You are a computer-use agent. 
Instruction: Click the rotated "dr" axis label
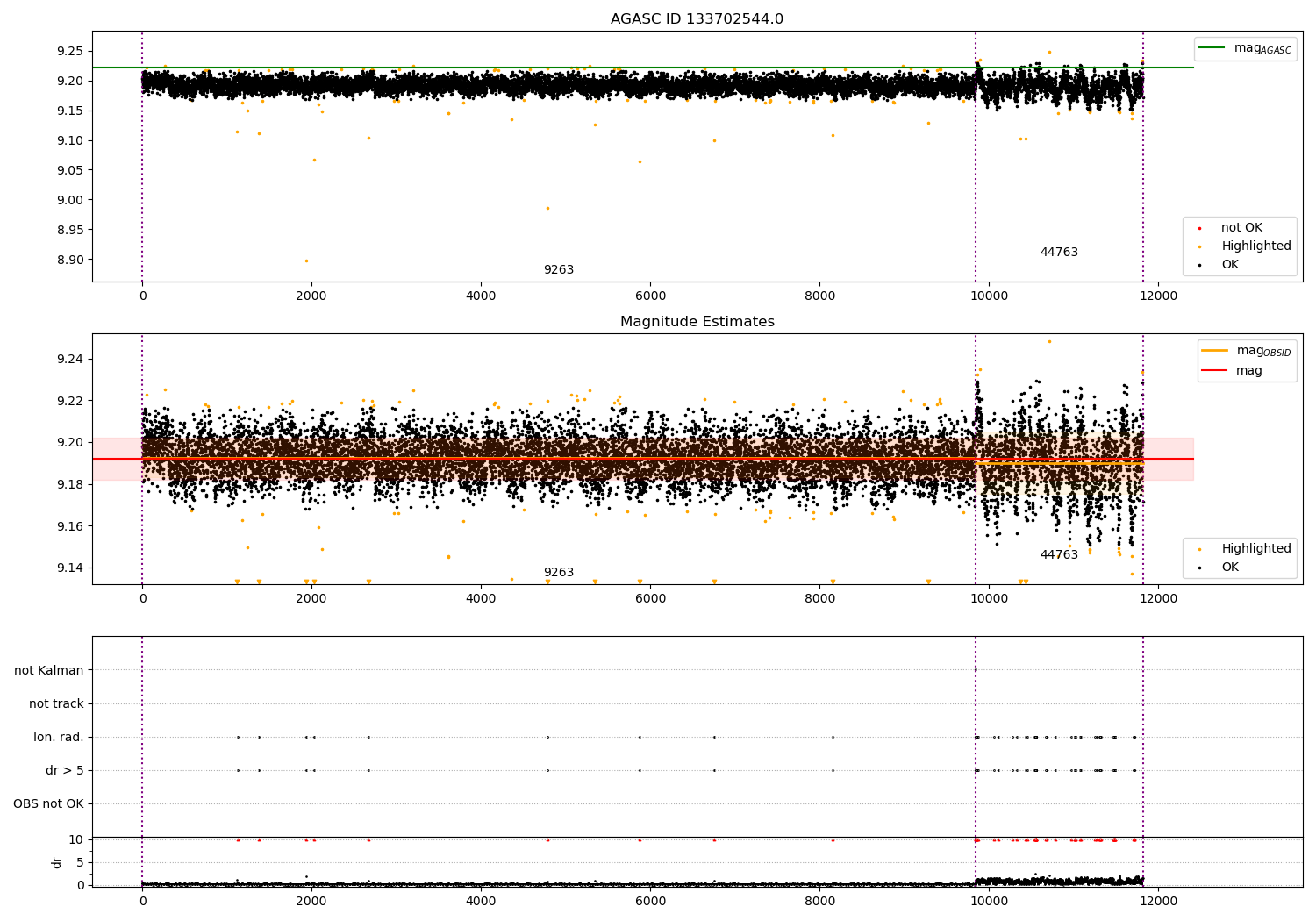(x=57, y=862)
